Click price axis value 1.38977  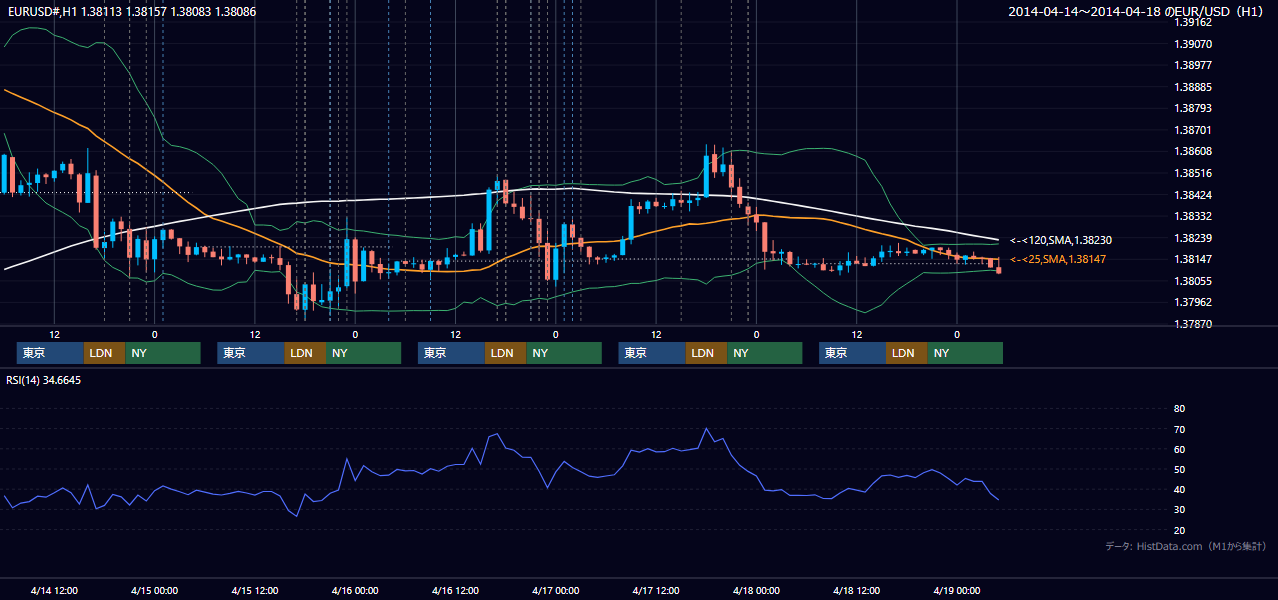pyautogui.click(x=1193, y=65)
